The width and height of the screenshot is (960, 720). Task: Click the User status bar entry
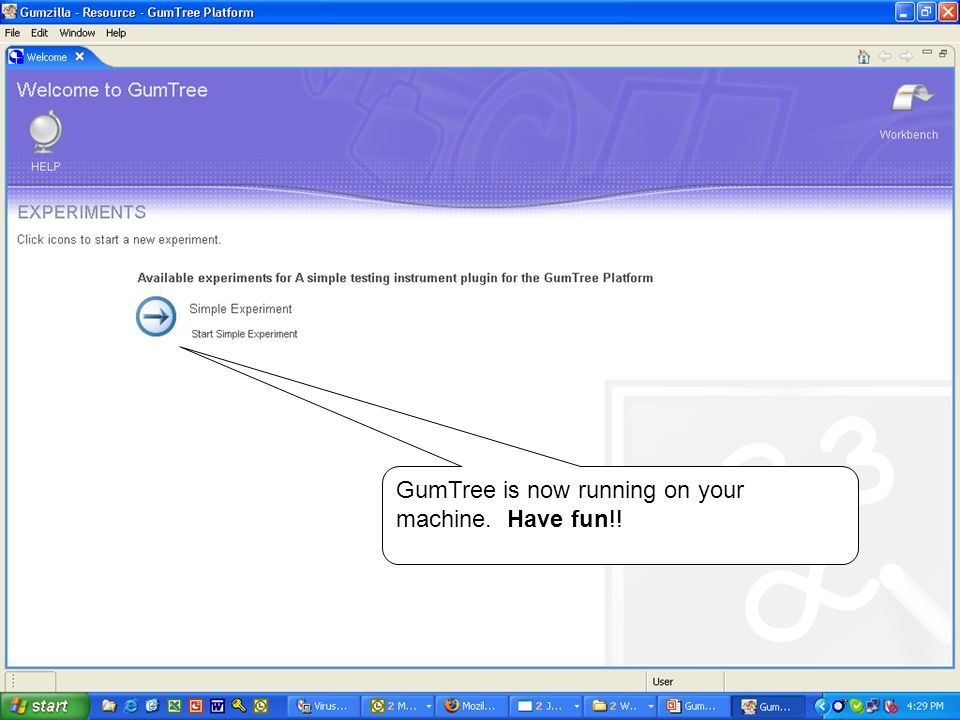click(x=662, y=681)
